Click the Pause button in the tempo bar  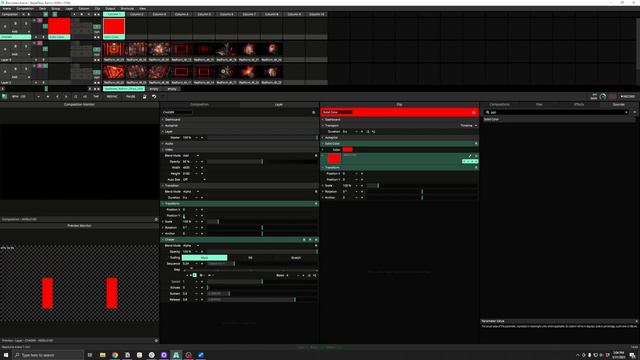(131, 97)
